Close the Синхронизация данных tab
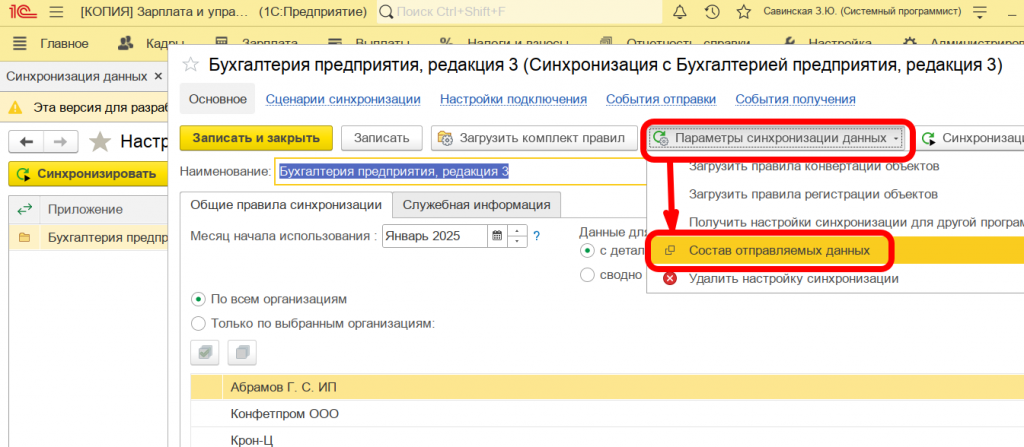This screenshot has height=447, width=1024. pyautogui.click(x=157, y=76)
